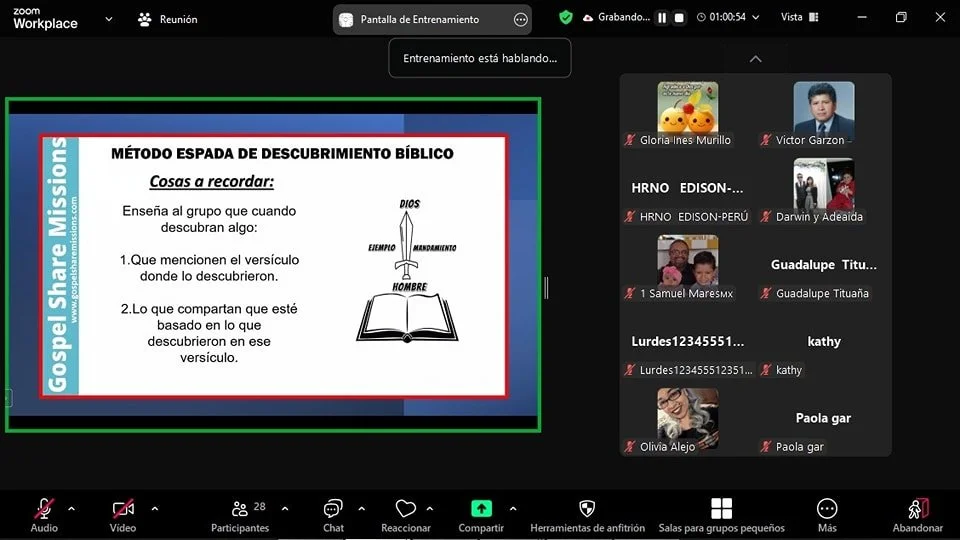Pause the recording
The image size is (960, 540).
(662, 18)
